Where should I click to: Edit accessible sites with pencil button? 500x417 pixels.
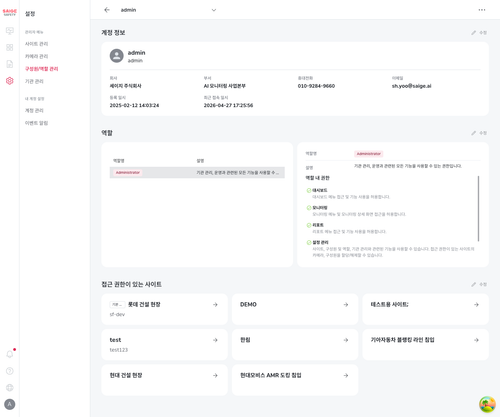[479, 284]
